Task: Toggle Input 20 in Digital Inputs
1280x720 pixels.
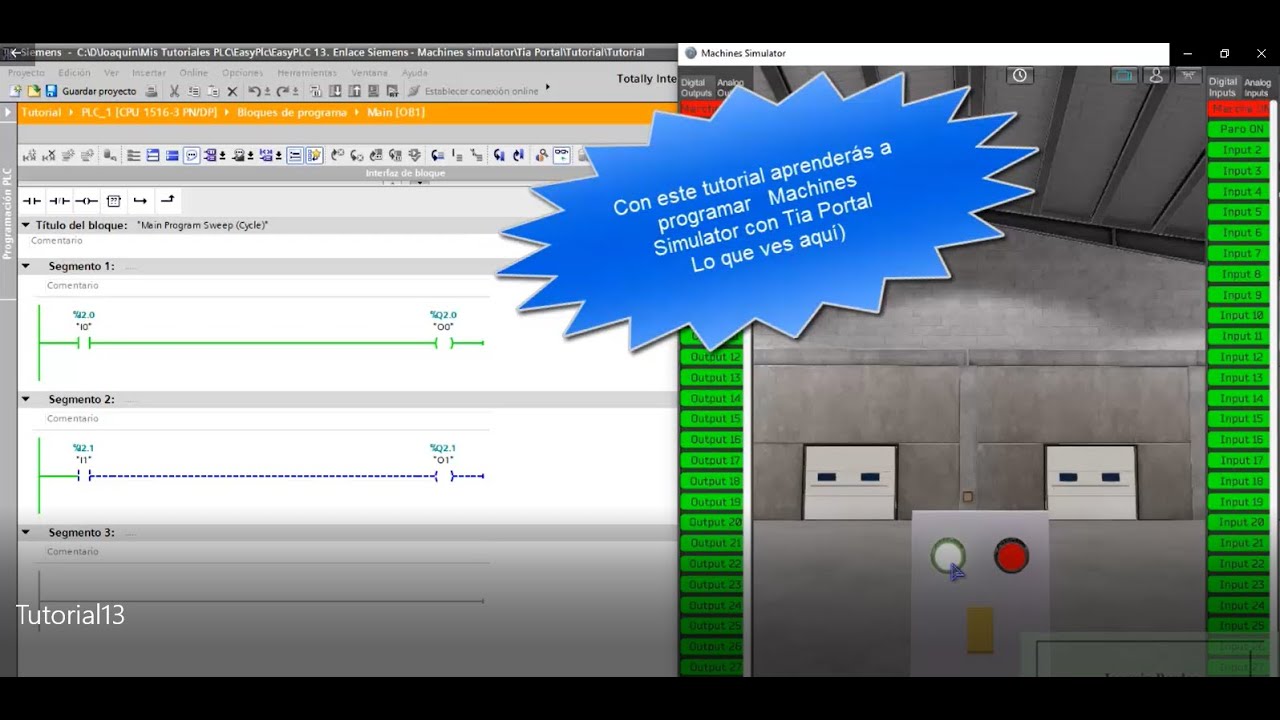Action: [1239, 522]
